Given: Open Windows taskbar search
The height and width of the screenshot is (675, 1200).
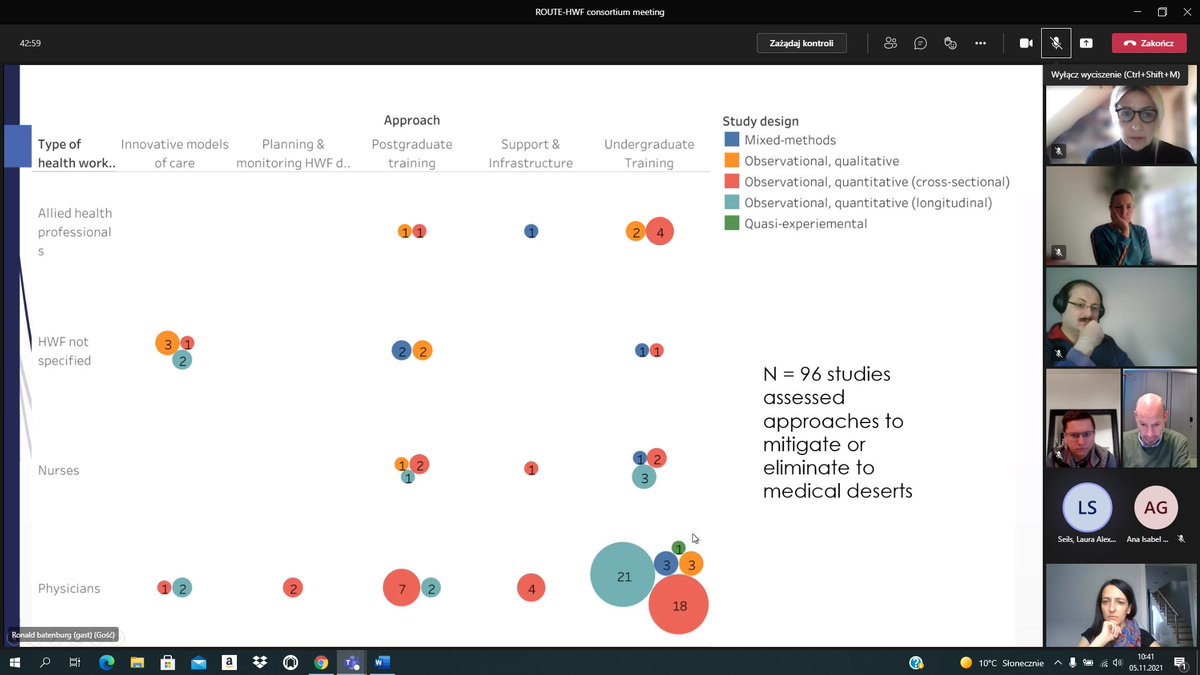Looking at the screenshot, I should pyautogui.click(x=45, y=662).
